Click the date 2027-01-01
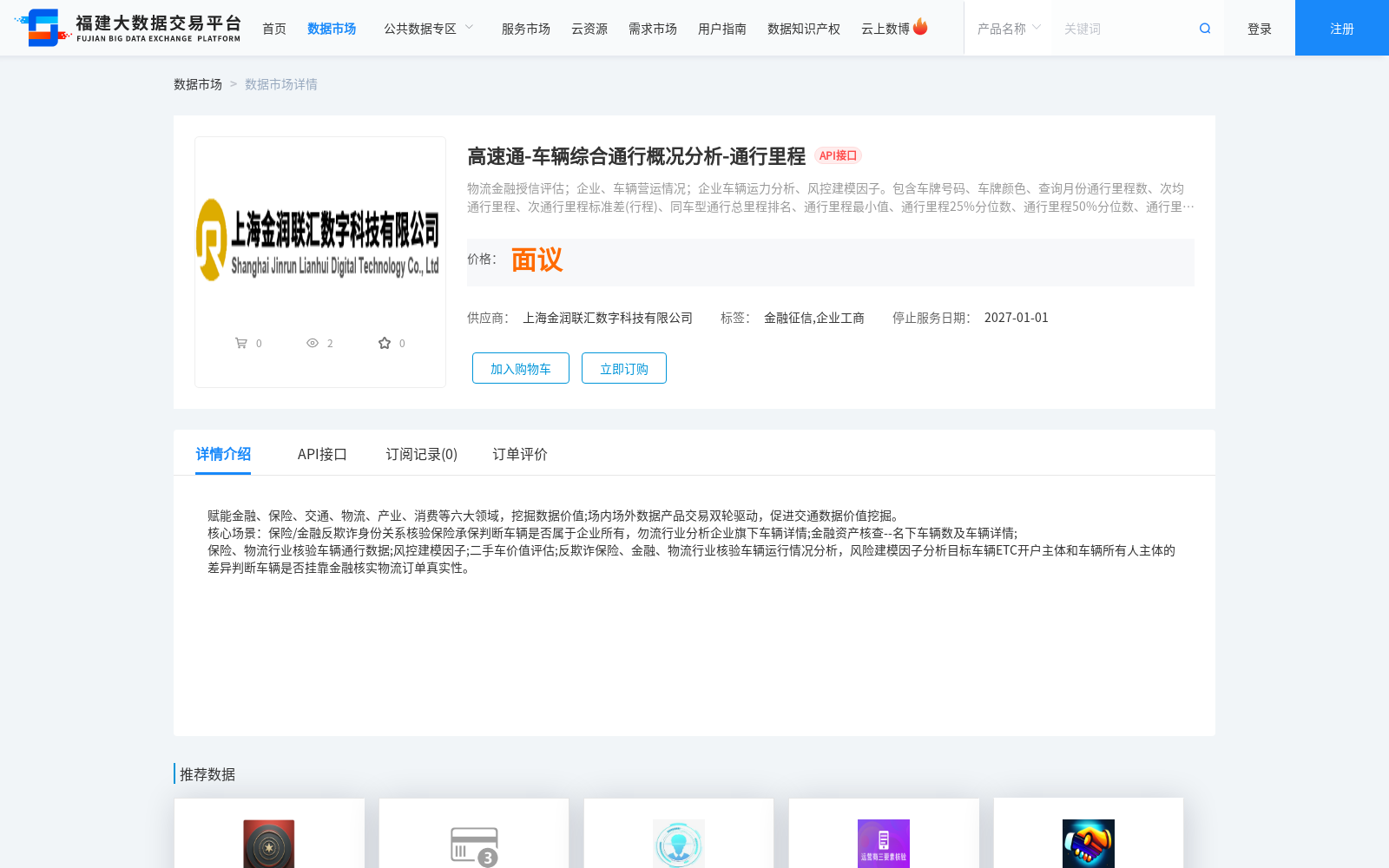The height and width of the screenshot is (868, 1389). (1017, 318)
